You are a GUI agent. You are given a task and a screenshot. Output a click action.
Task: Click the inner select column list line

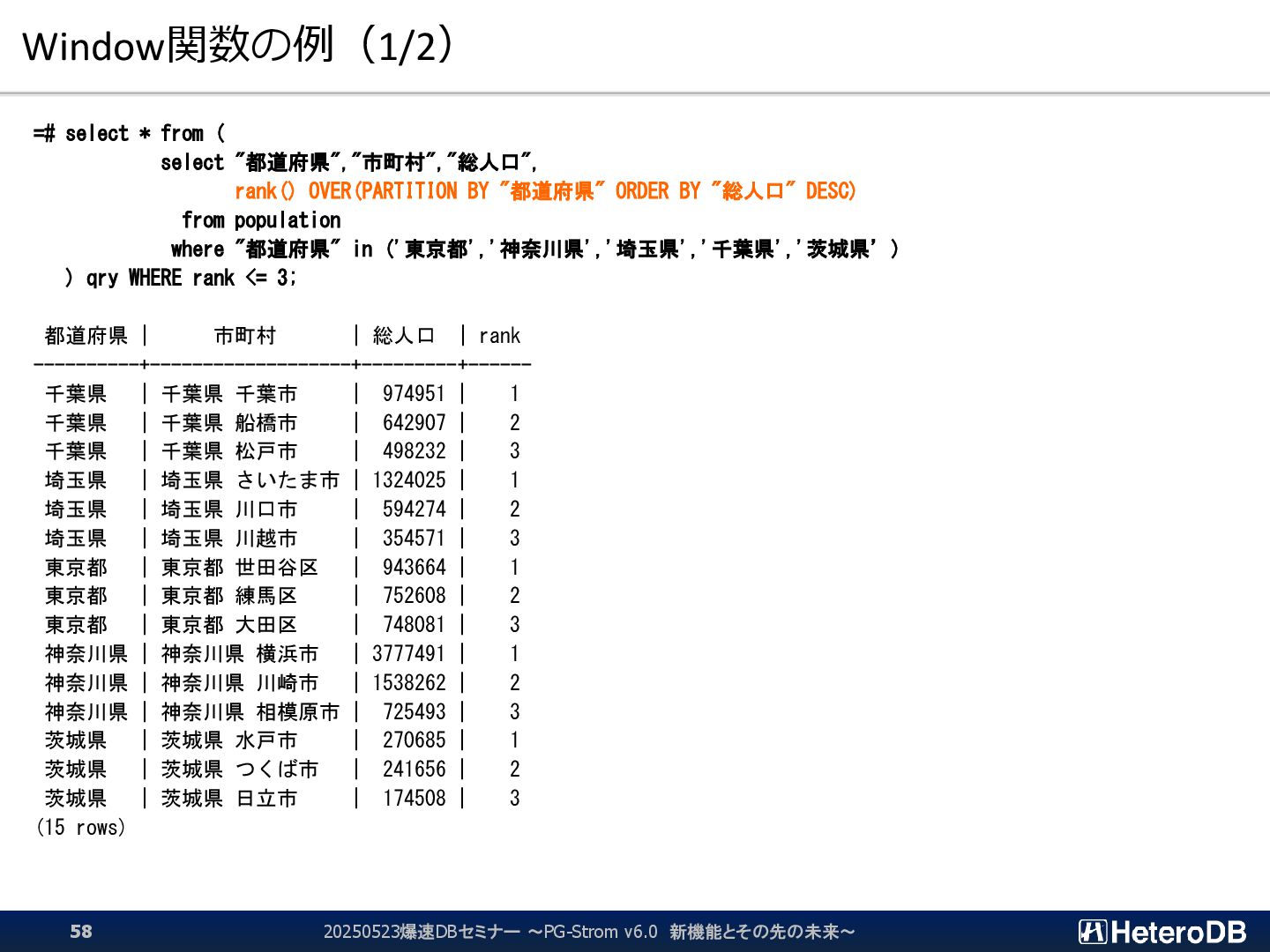[349, 163]
